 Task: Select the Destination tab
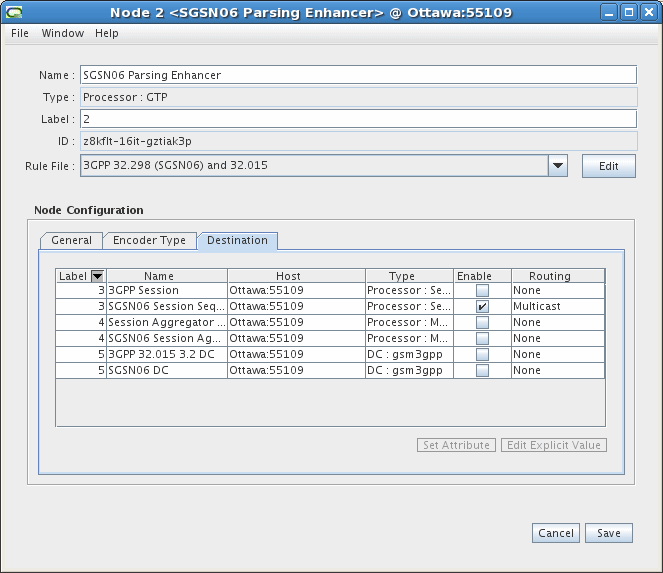click(237, 240)
